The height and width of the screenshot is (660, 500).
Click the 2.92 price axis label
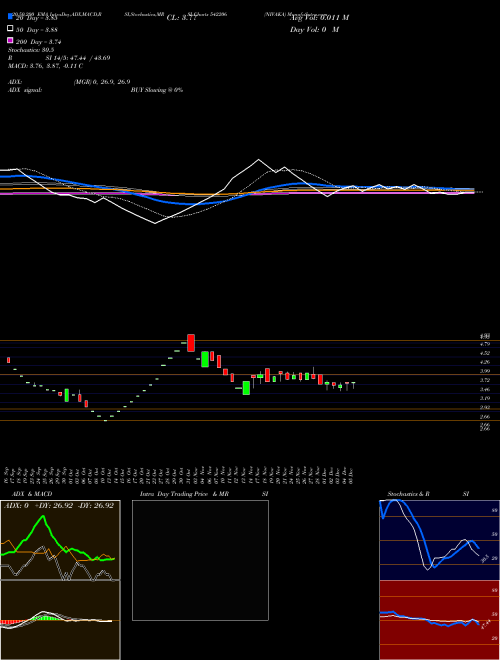(x=485, y=407)
